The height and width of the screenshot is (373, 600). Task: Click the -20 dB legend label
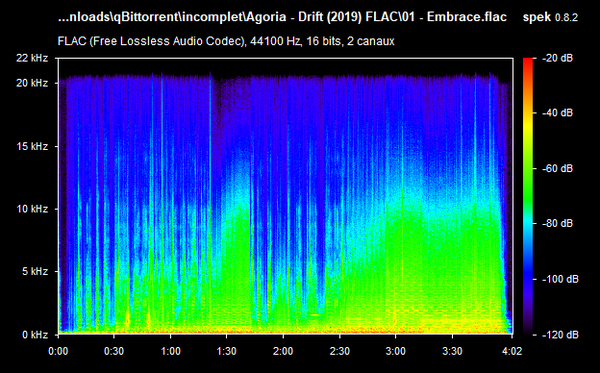(558, 58)
